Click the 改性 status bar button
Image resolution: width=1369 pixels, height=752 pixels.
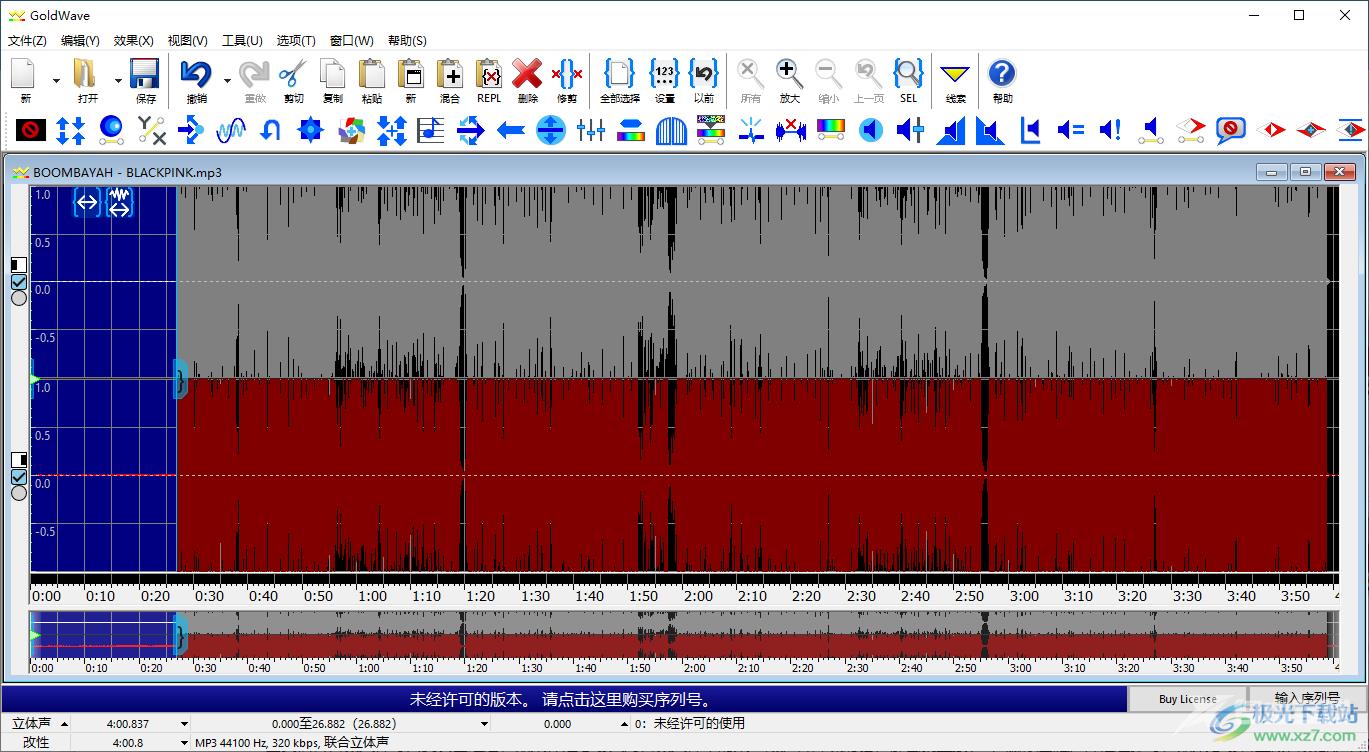(x=36, y=743)
